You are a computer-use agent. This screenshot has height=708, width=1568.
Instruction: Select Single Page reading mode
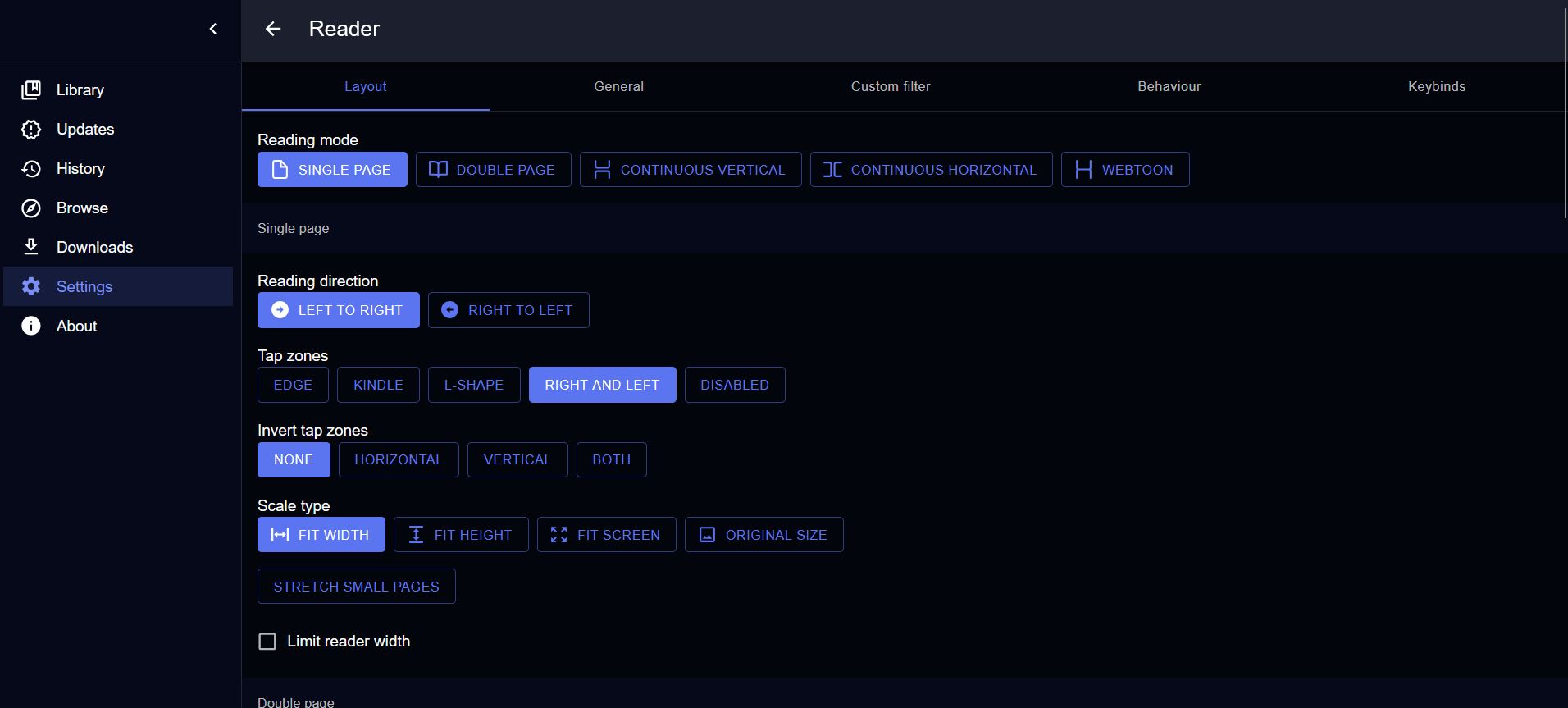tap(332, 170)
